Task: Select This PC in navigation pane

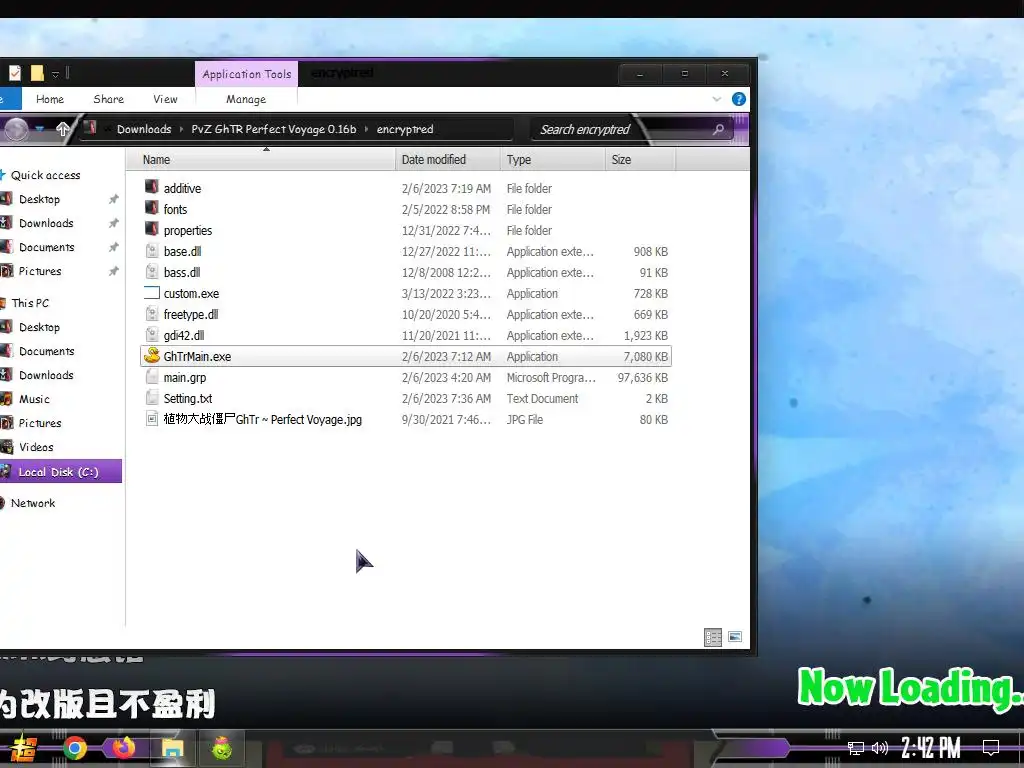Action: (x=30, y=303)
